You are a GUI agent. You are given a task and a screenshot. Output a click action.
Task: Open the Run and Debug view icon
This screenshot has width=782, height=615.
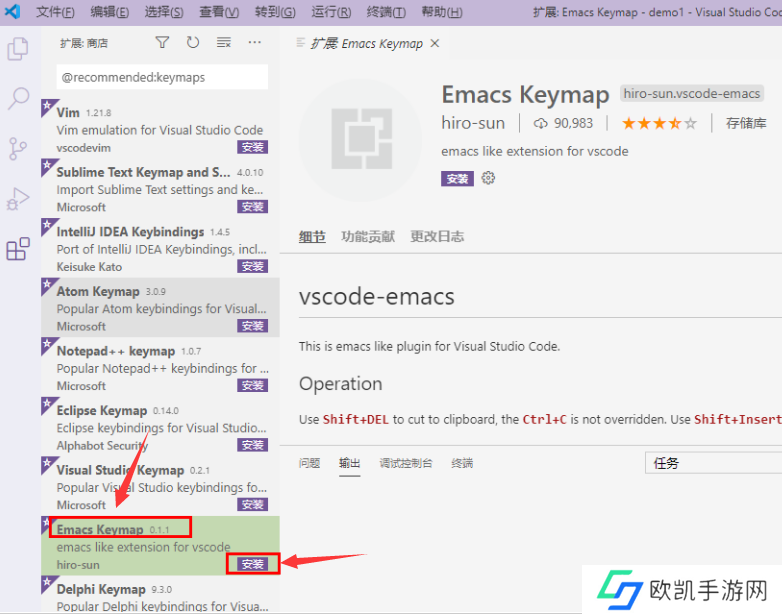pos(18,199)
